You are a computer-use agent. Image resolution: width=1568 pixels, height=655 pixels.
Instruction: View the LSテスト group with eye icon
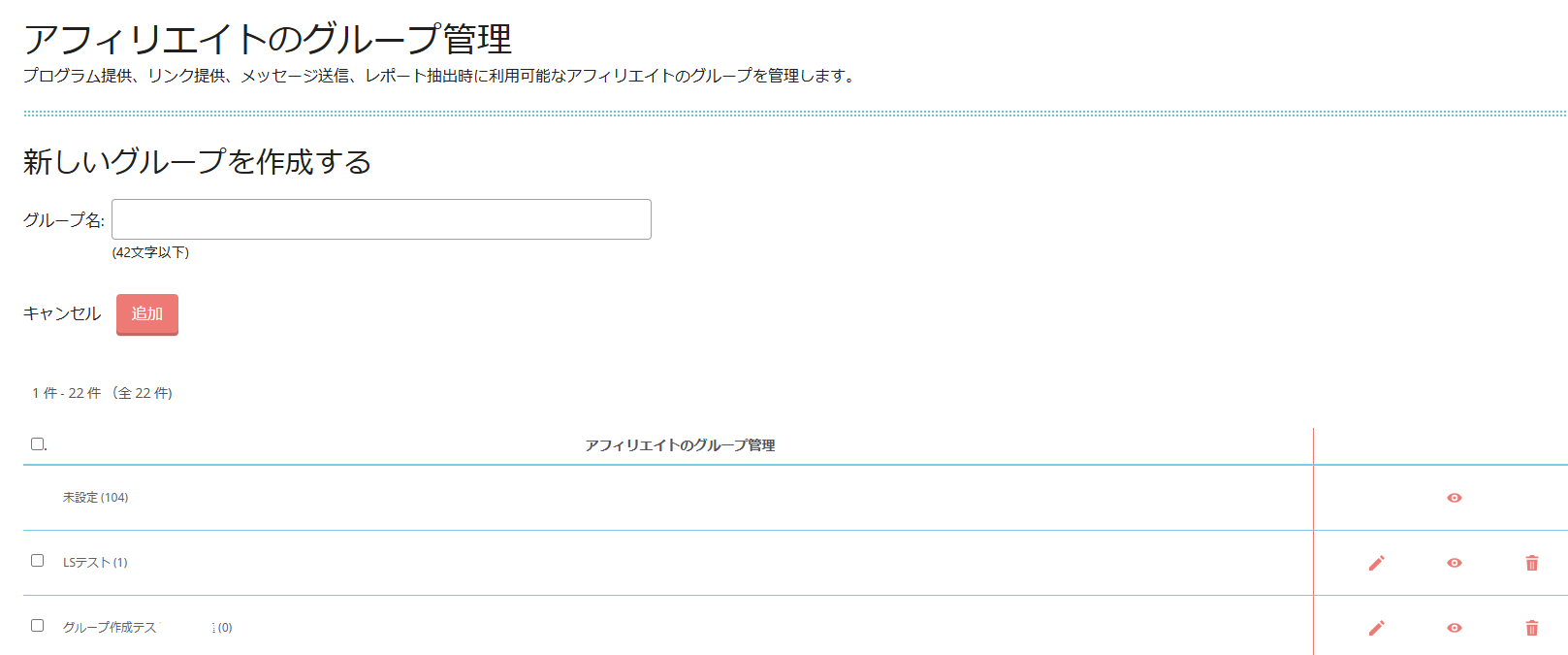[x=1454, y=563]
